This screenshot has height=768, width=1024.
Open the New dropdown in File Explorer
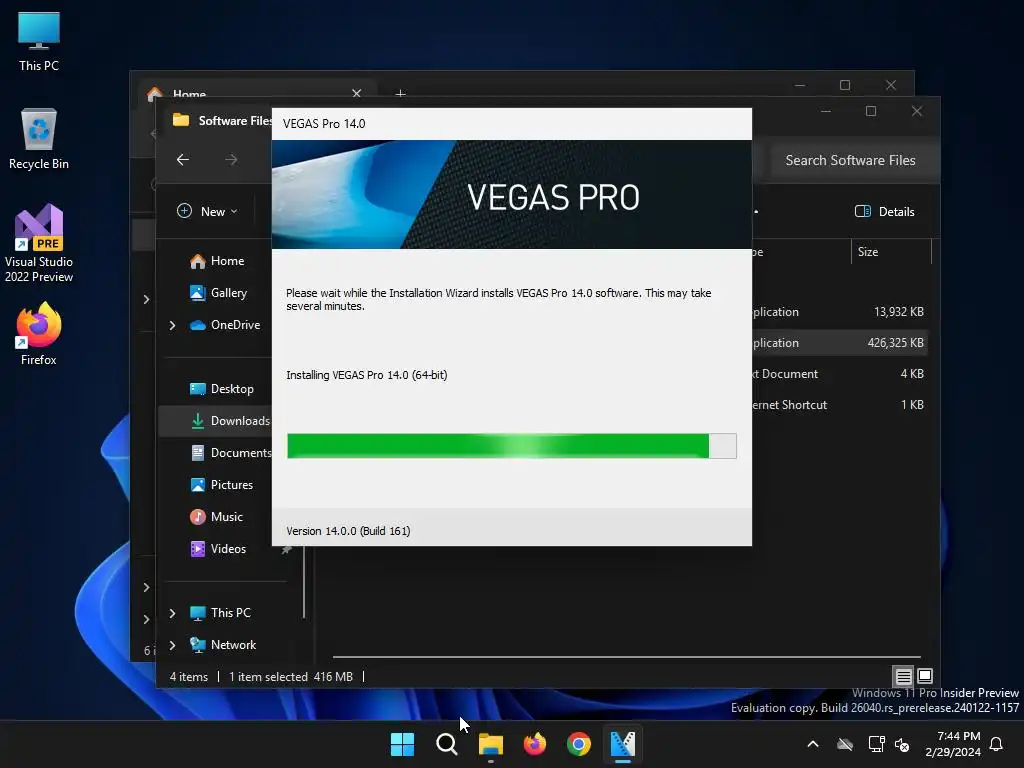(207, 211)
